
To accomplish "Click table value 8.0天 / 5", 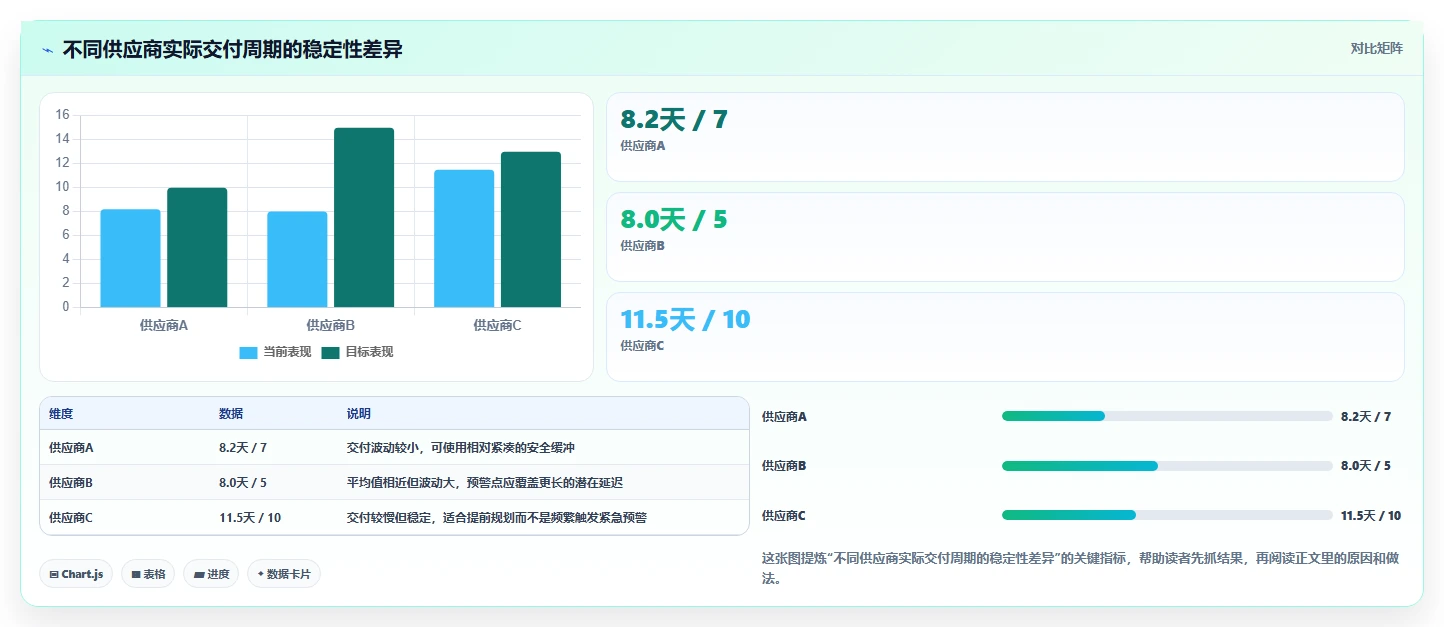I will tap(243, 482).
